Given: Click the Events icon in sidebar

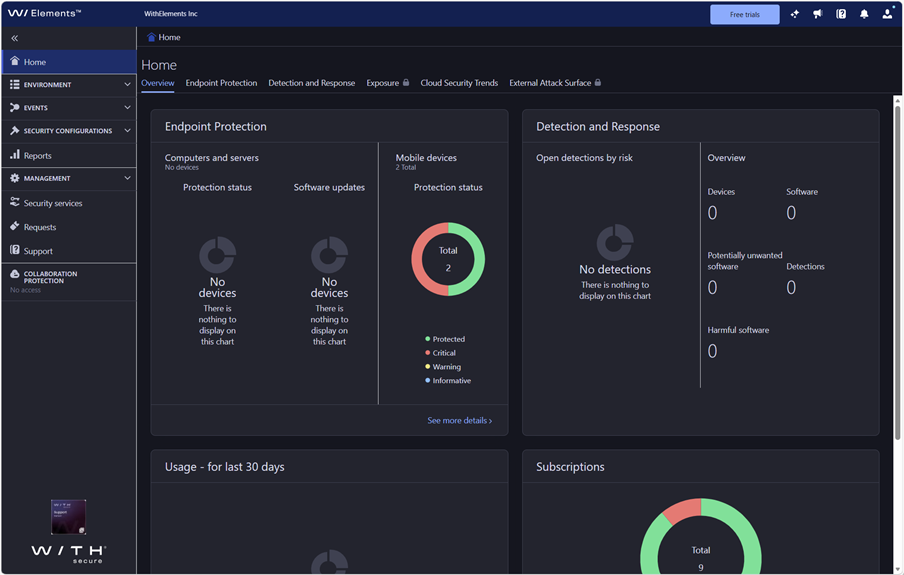Looking at the screenshot, I should pyautogui.click(x=14, y=107).
